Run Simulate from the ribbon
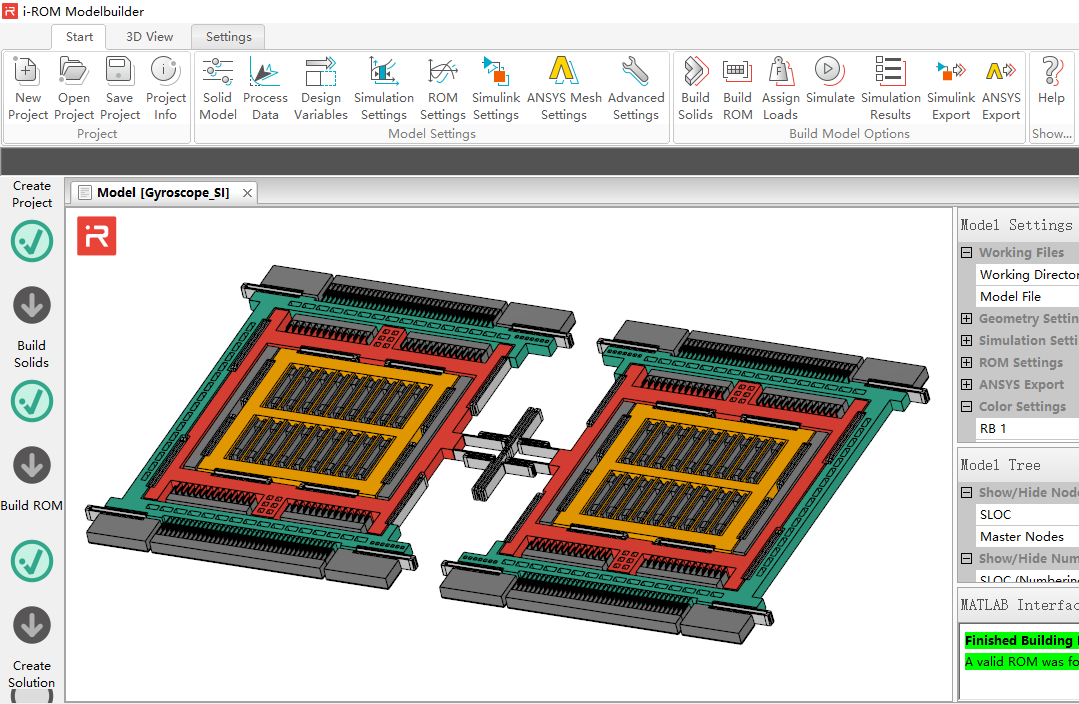 830,81
